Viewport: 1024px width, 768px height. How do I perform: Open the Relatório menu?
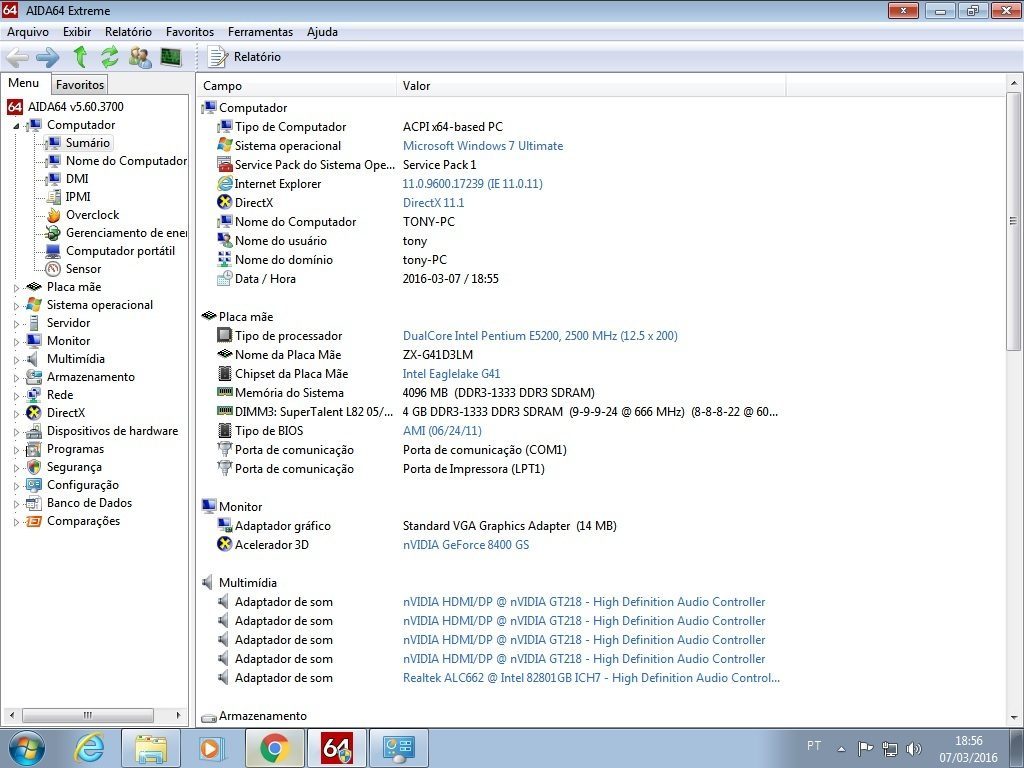pyautogui.click(x=128, y=31)
